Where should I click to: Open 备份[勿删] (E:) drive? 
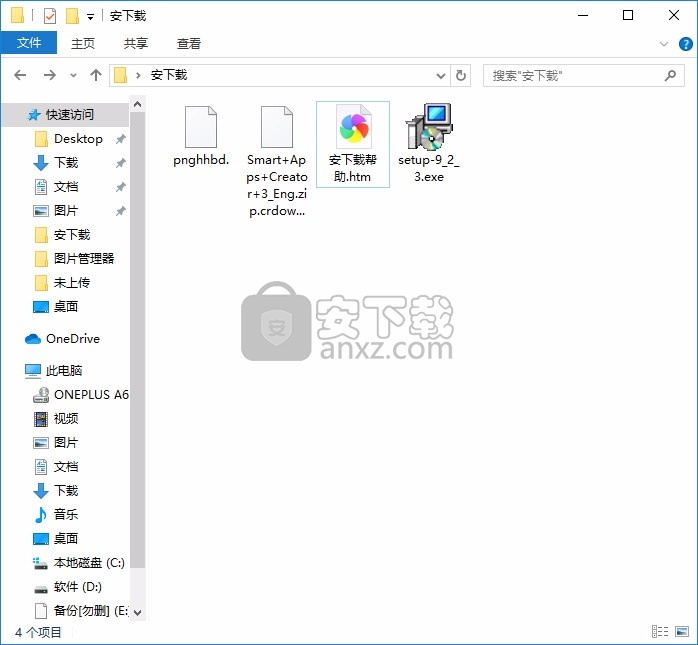(81, 611)
